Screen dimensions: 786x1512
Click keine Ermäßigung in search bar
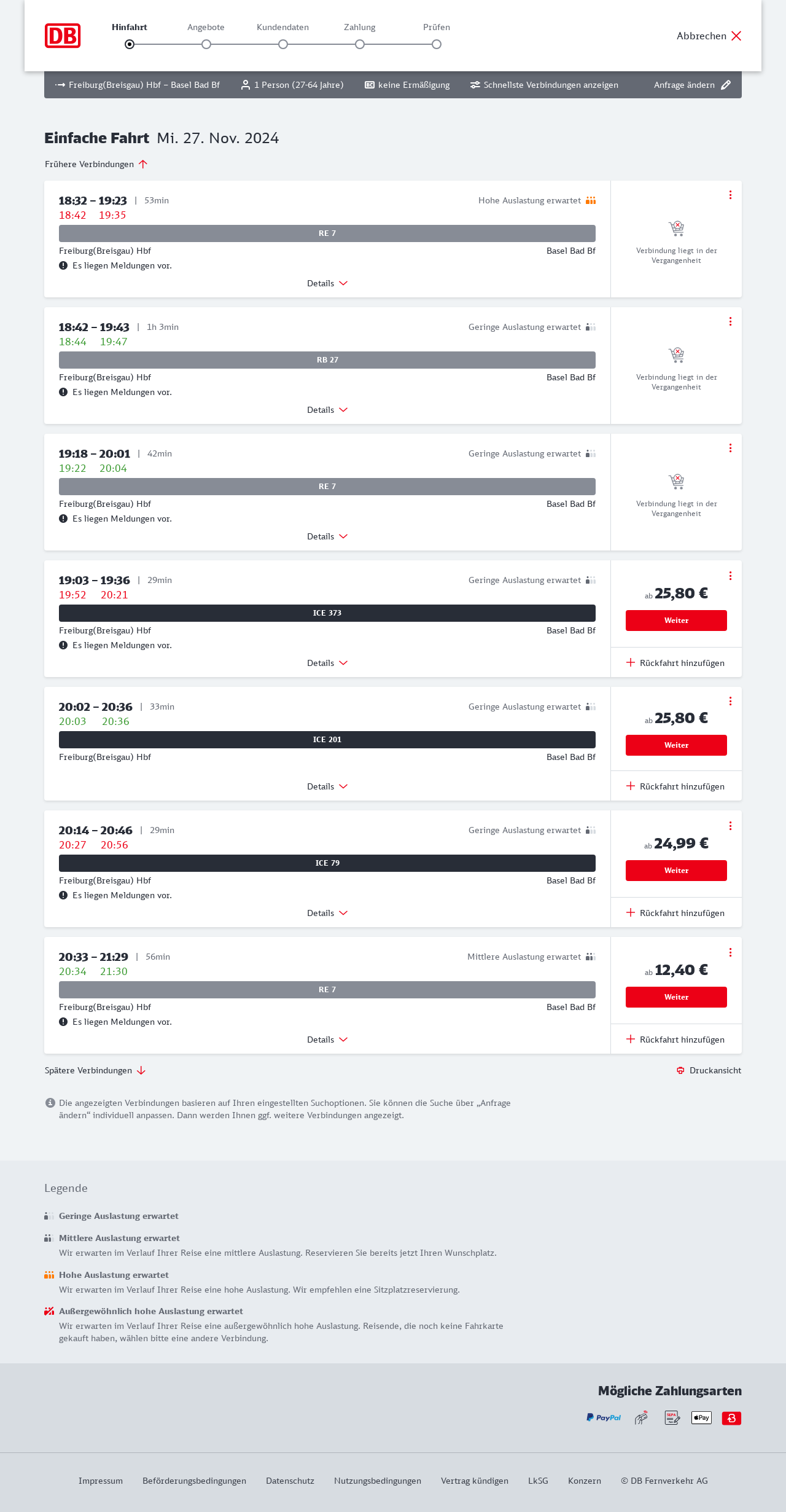(x=407, y=85)
